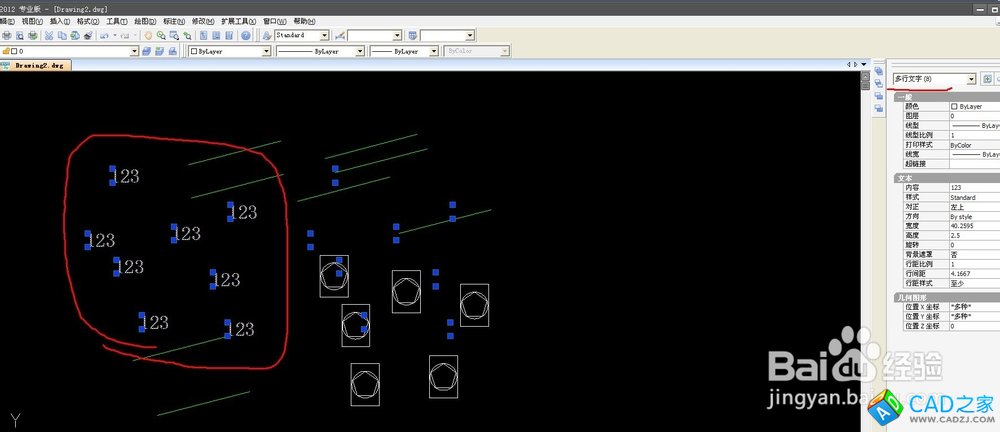Click the Help question mark icon
The height and width of the screenshot is (432, 1000).
click(245, 36)
